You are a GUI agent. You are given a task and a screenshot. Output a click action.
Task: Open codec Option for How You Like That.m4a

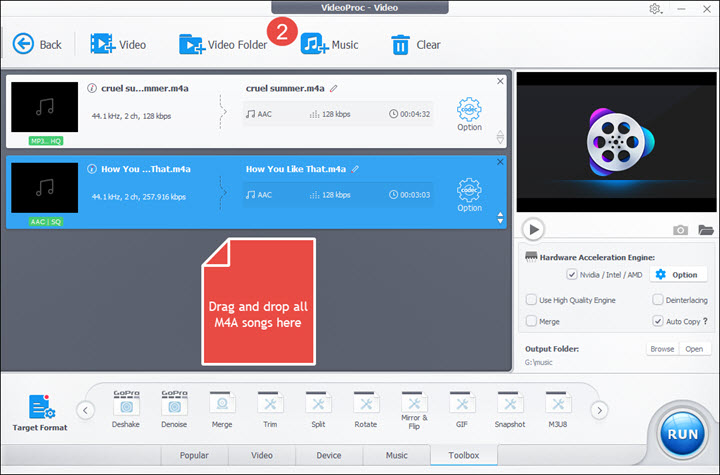tap(469, 195)
